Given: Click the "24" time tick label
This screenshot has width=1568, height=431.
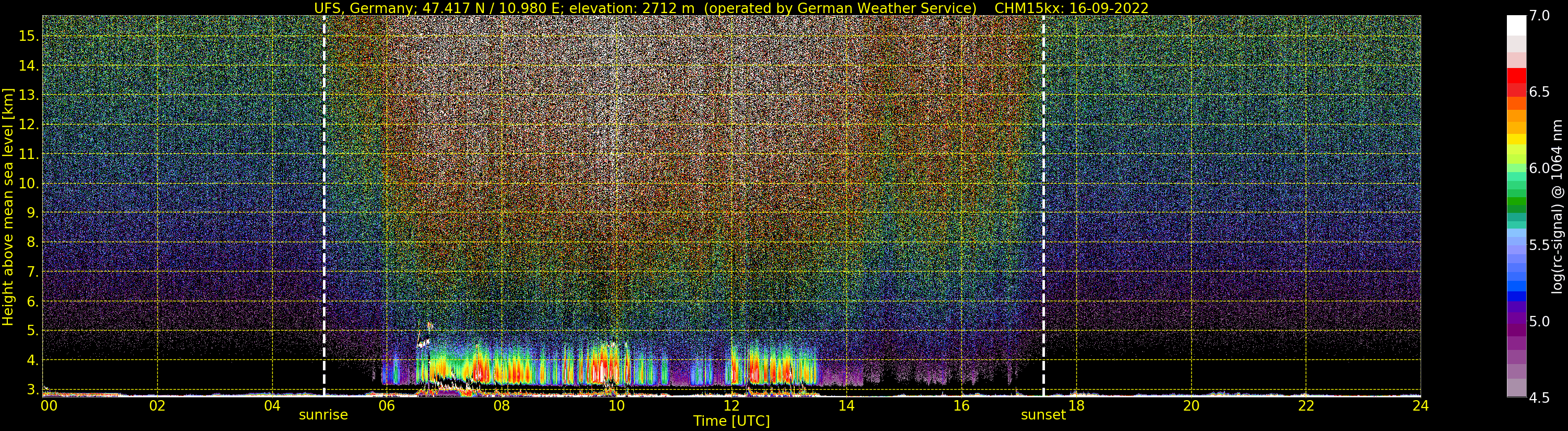Looking at the screenshot, I should point(1421,406).
